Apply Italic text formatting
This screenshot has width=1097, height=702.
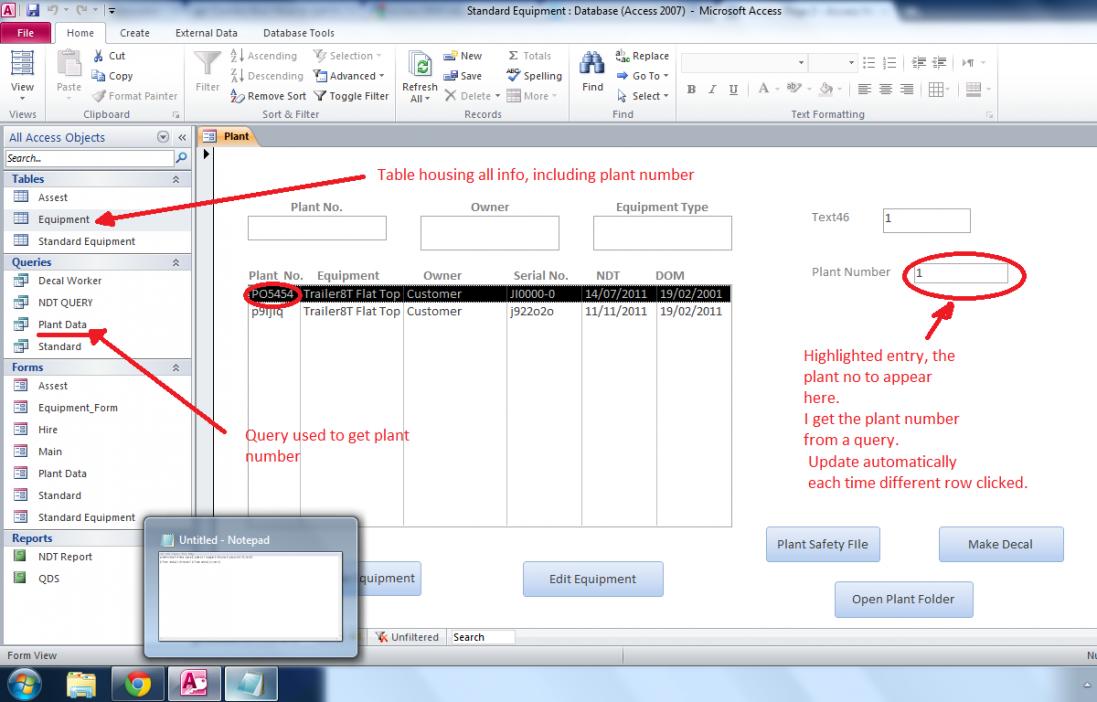(712, 89)
